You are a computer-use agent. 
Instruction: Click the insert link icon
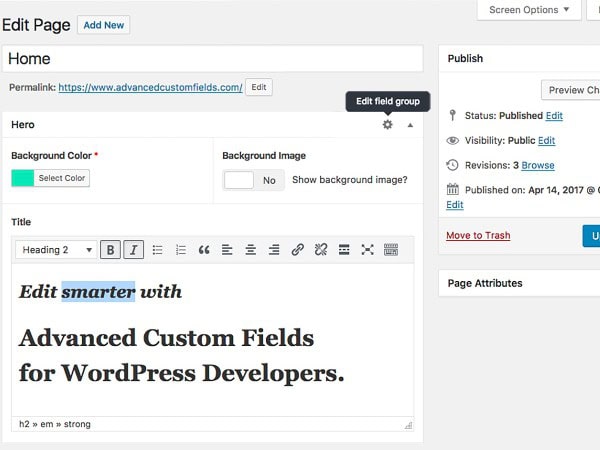pos(297,250)
